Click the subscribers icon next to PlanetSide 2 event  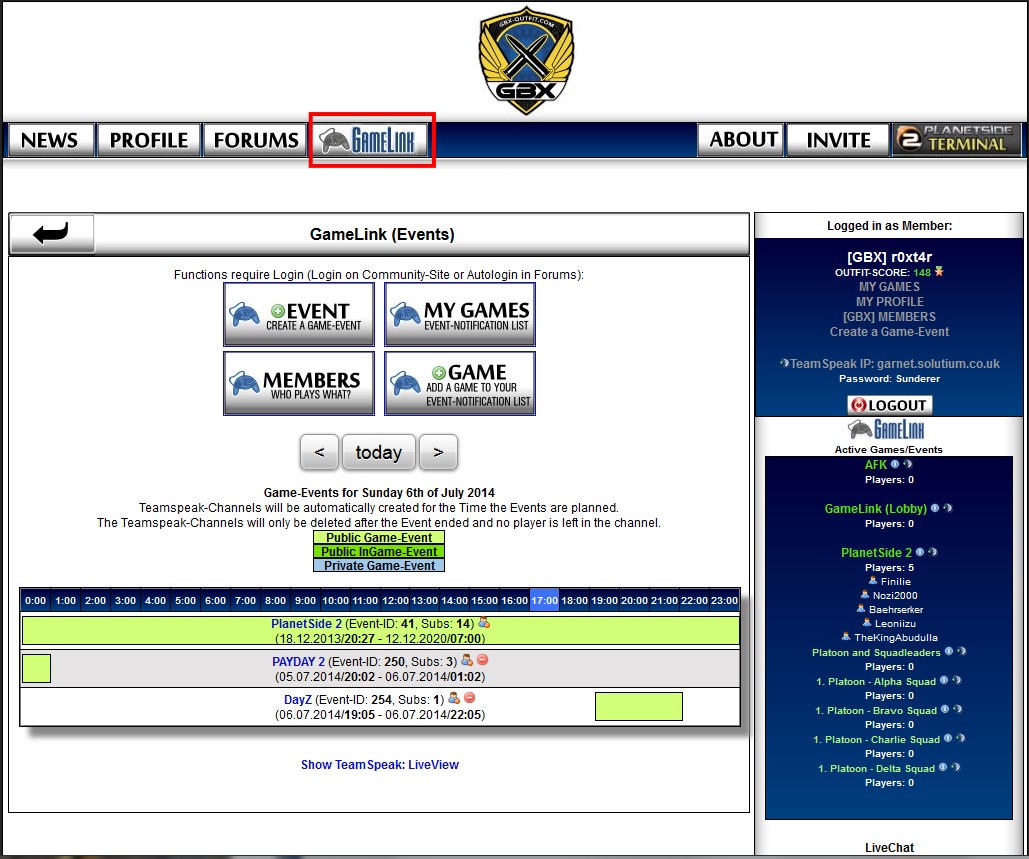pos(484,623)
